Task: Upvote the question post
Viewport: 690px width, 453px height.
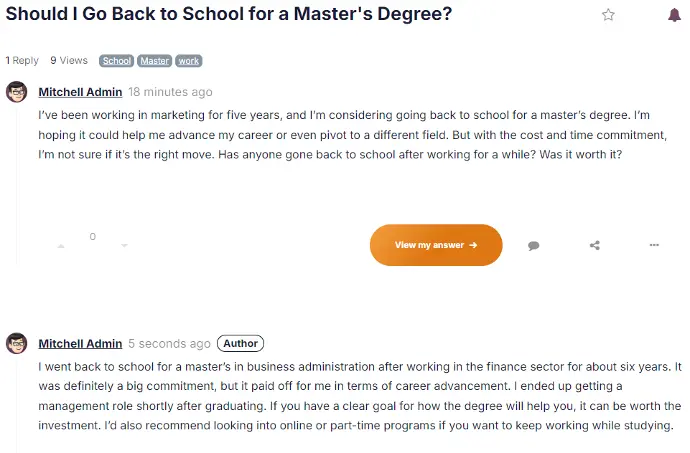Action: pos(61,245)
